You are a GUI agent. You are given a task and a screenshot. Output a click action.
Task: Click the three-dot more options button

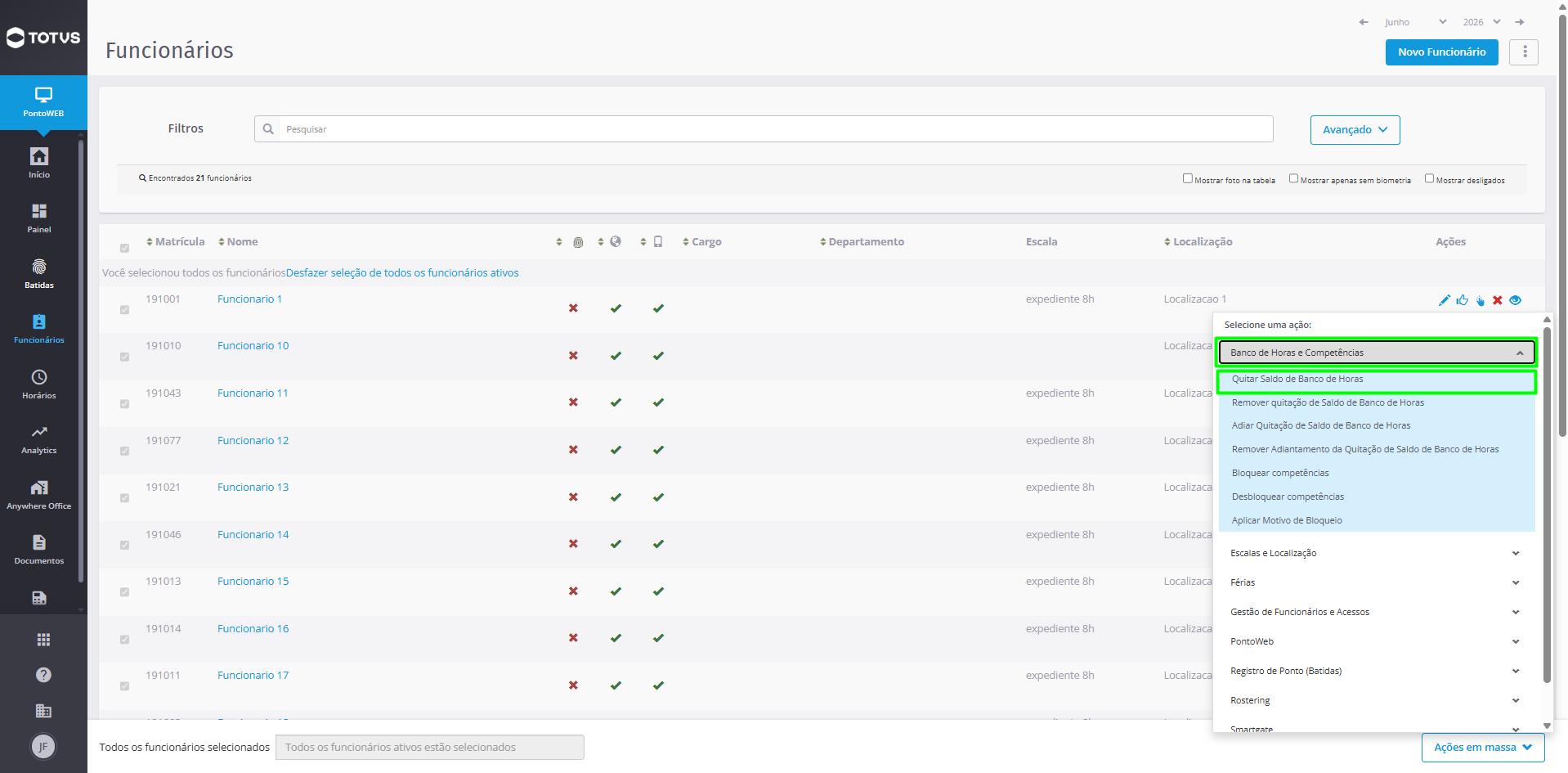pos(1524,52)
